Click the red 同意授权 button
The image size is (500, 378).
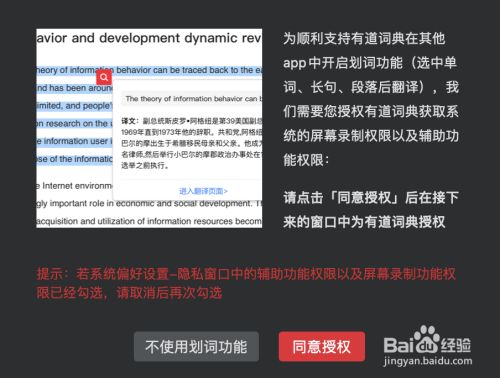(322, 347)
